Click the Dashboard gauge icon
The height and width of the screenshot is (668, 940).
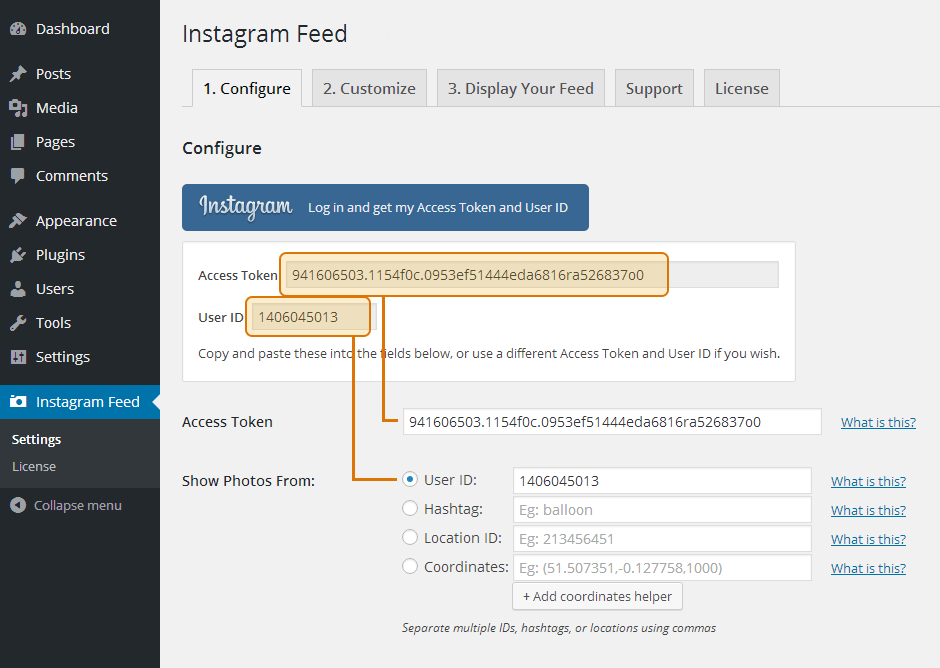(18, 29)
